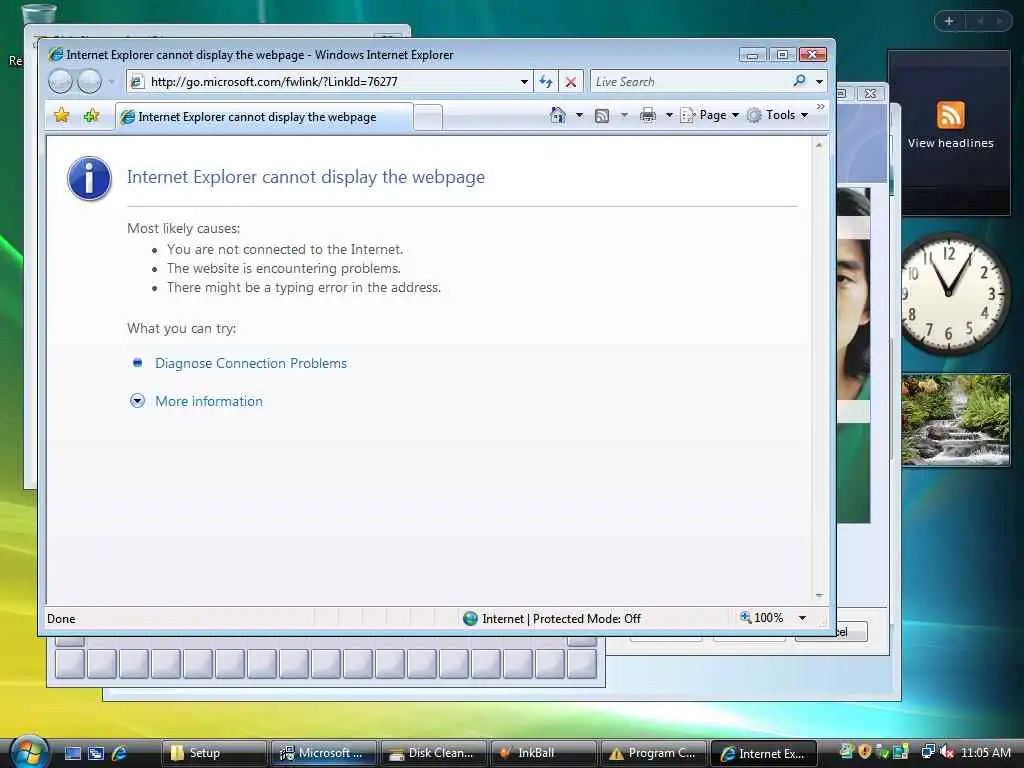Click the Live Search box
This screenshot has width=1024, height=768.
689,82
